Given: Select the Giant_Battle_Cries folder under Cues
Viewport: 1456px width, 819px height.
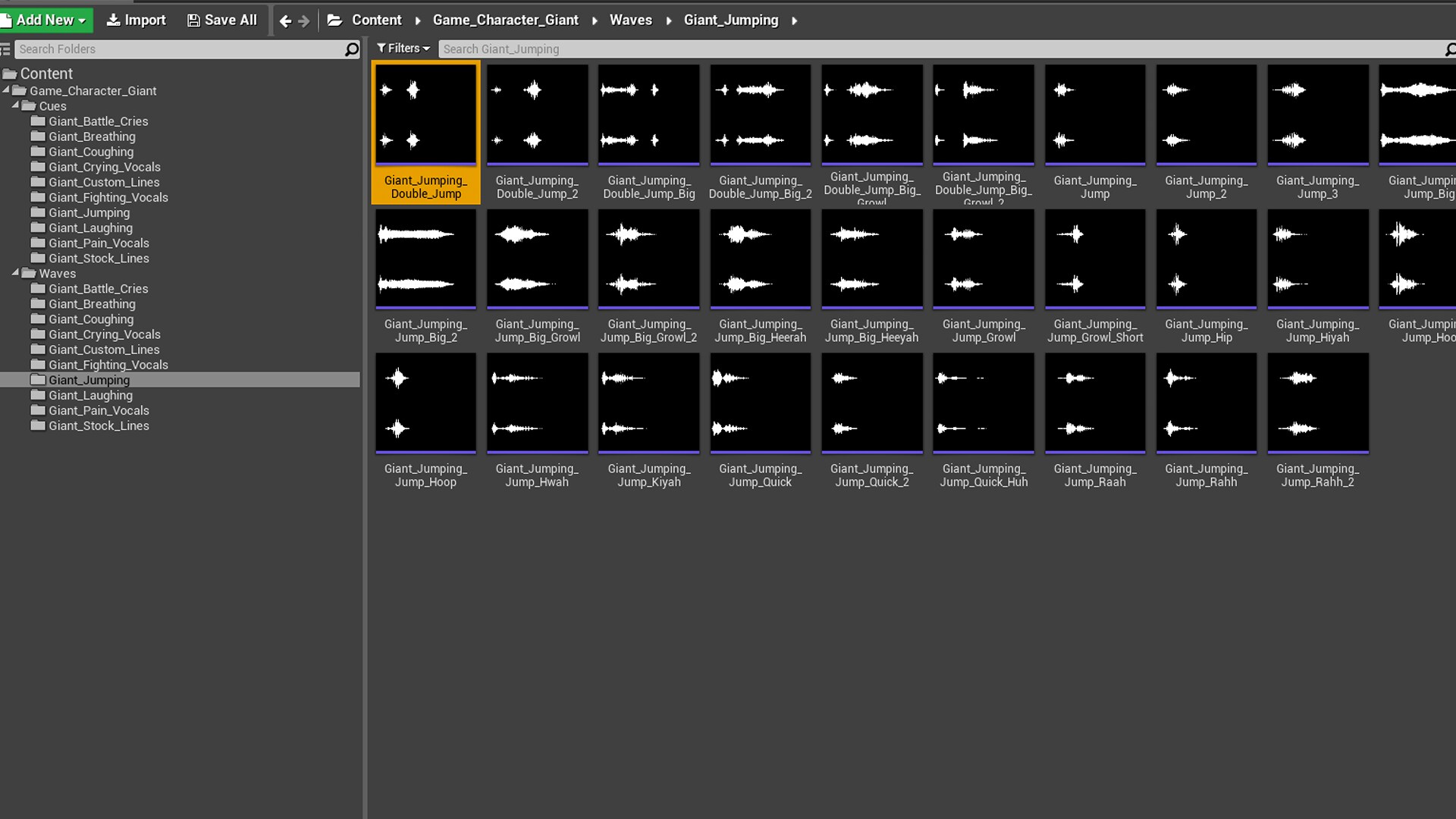Looking at the screenshot, I should [x=98, y=121].
